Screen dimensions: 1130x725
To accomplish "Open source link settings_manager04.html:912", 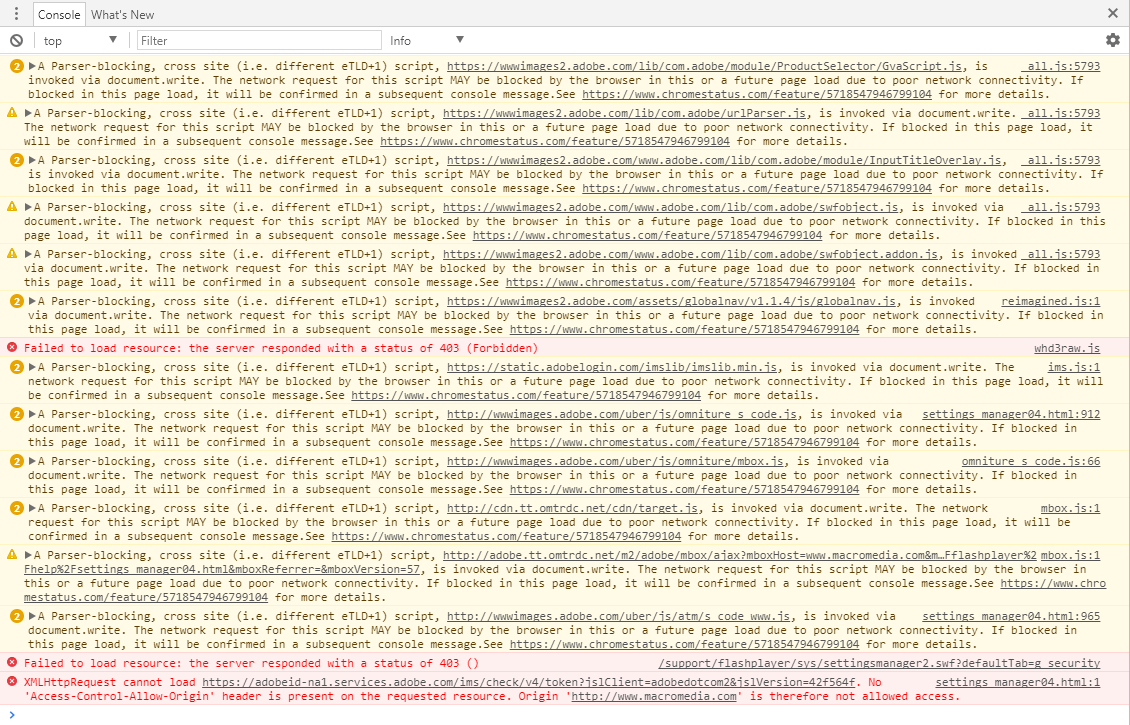I will pyautogui.click(x=1011, y=414).
